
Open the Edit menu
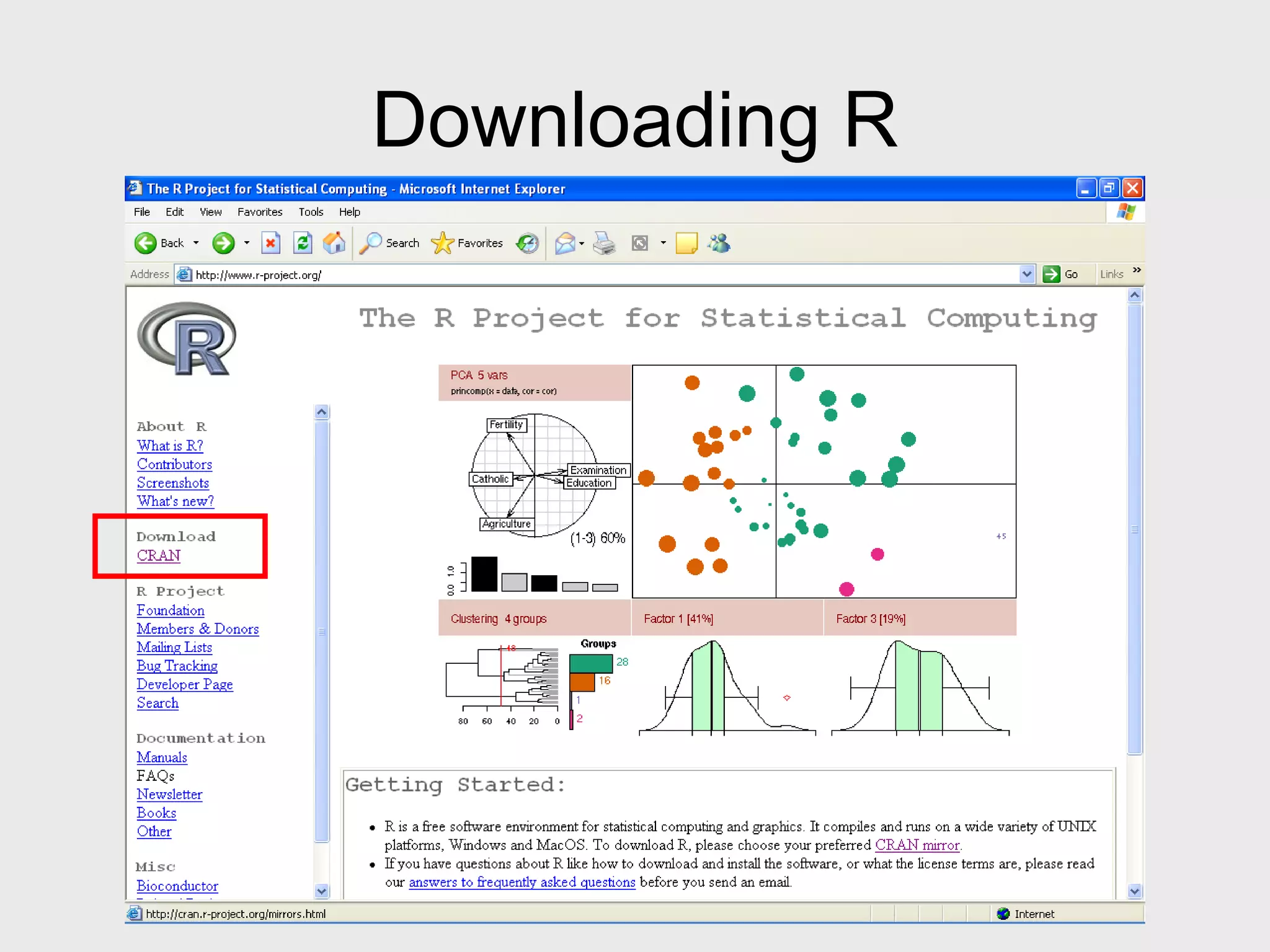[174, 212]
